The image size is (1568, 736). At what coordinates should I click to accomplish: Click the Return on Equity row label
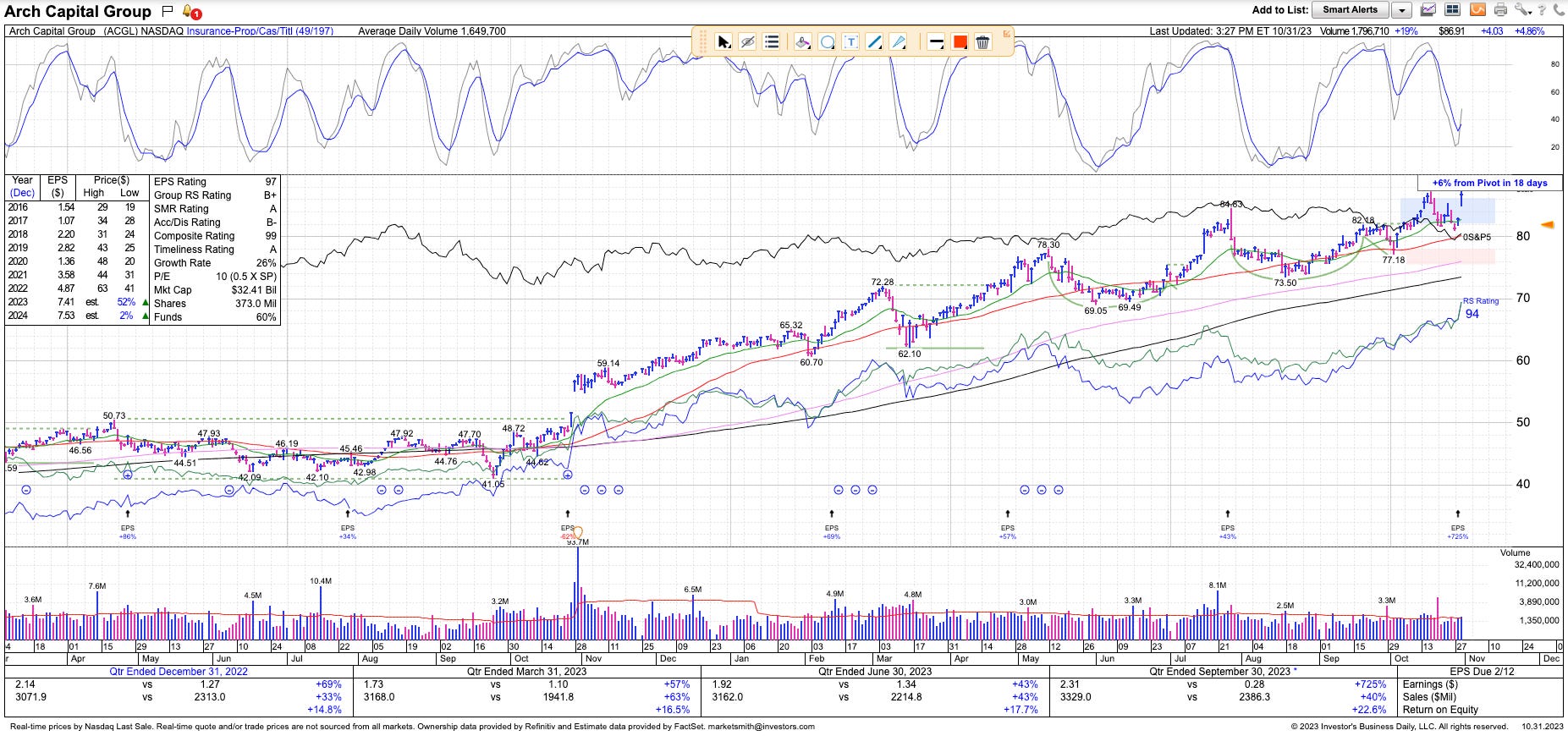click(1439, 710)
